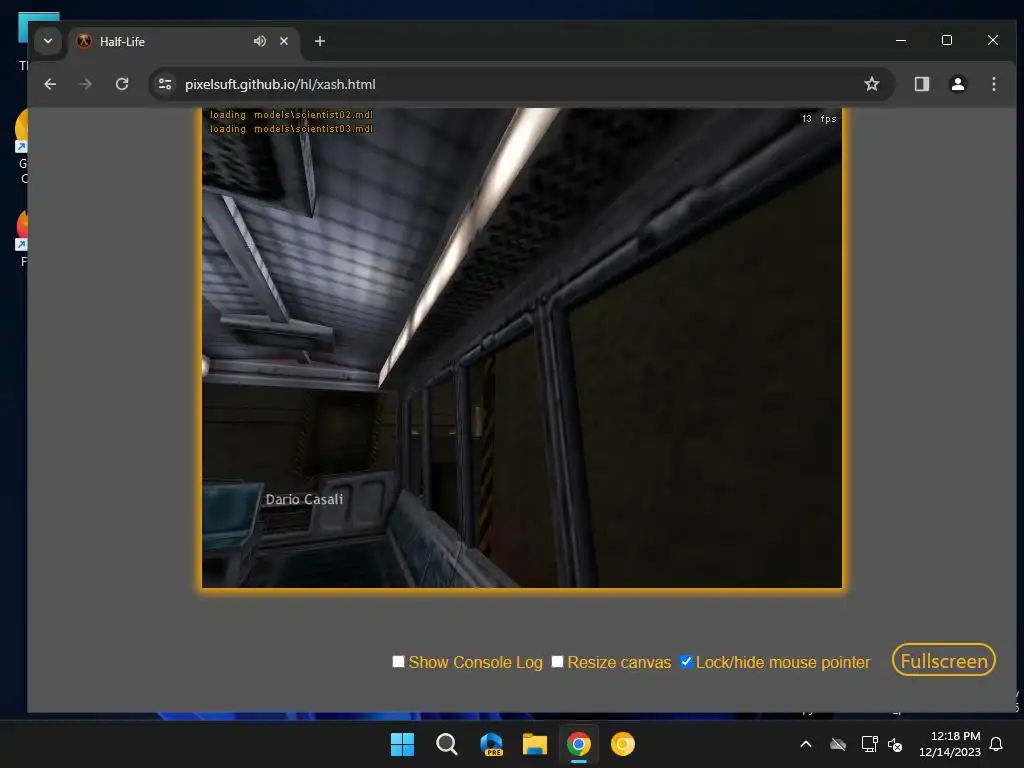Click inside the Half-Life game canvas
Viewport: 1024px width, 768px height.
tap(522, 348)
